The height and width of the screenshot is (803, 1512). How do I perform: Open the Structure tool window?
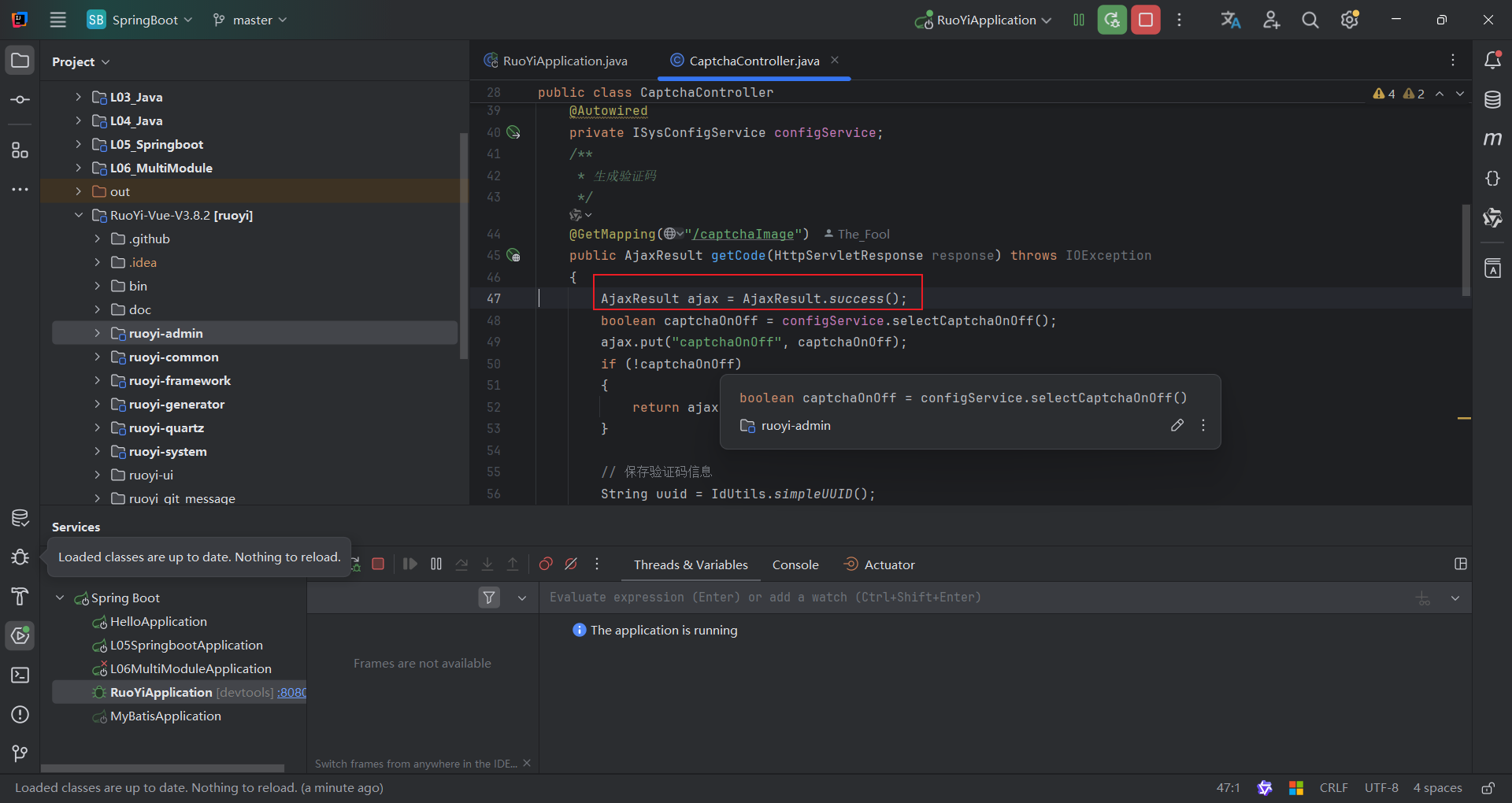(x=20, y=150)
